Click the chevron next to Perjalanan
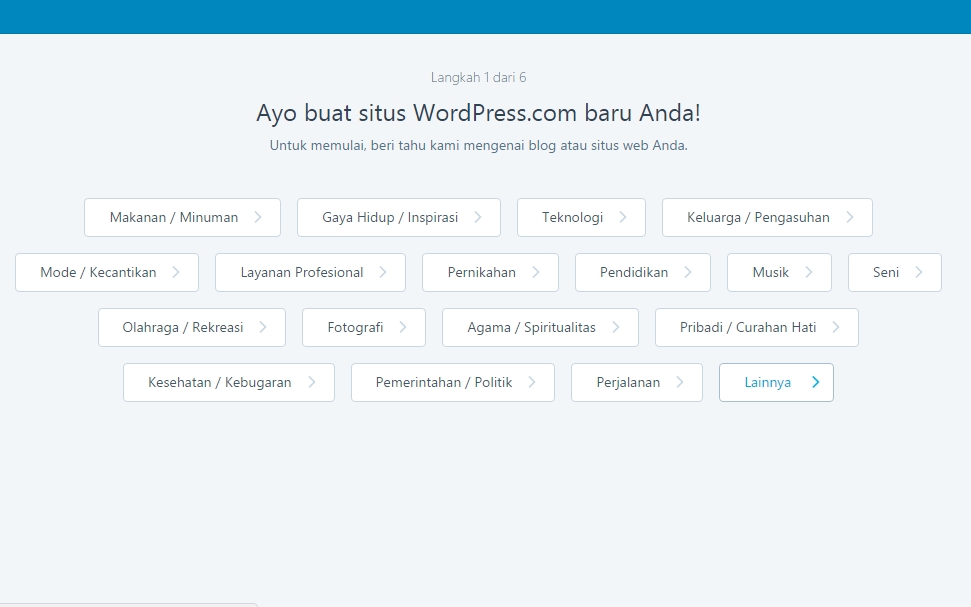This screenshot has width=971, height=607. [x=680, y=383]
